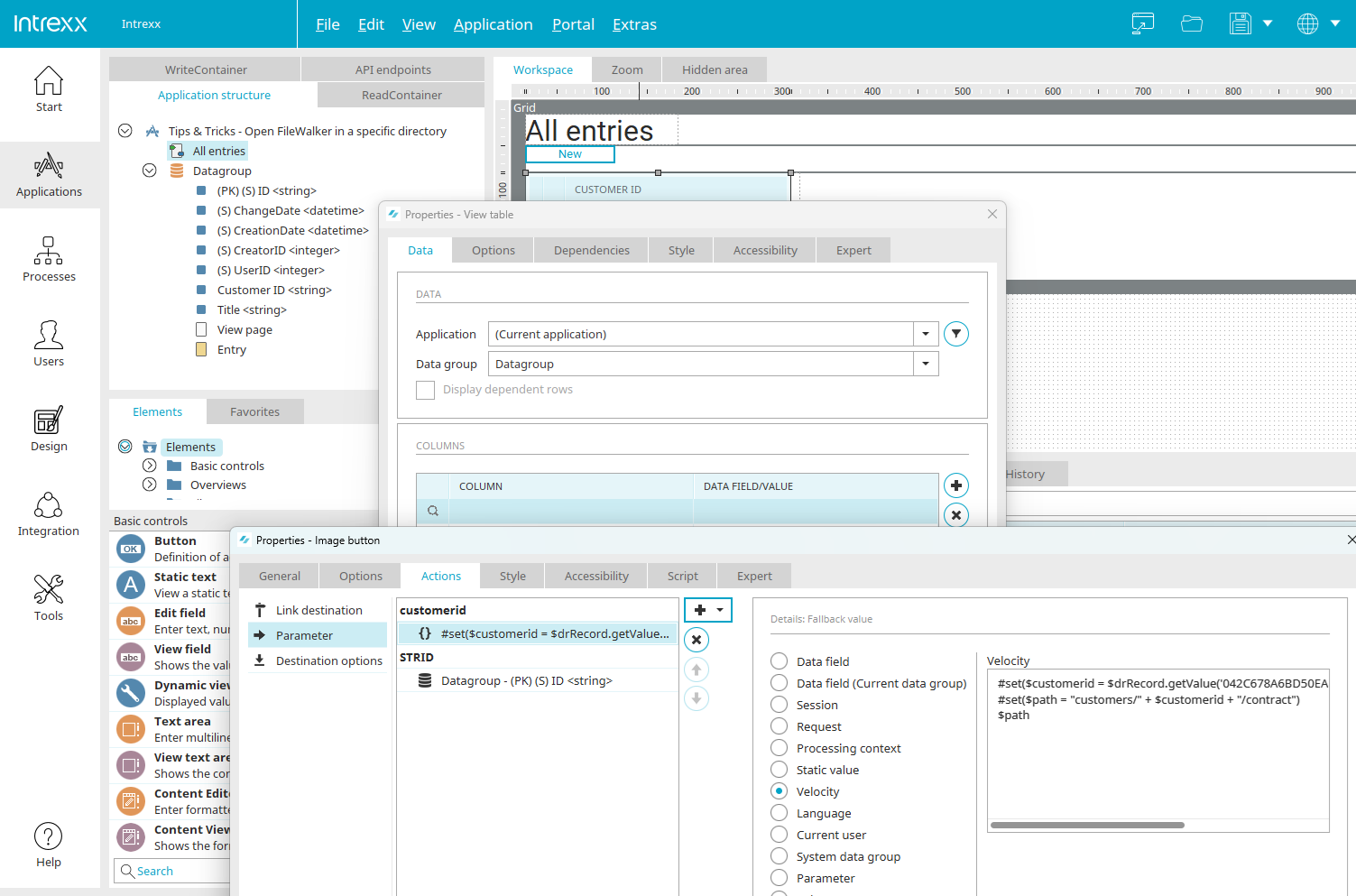Image resolution: width=1356 pixels, height=896 pixels.
Task: Select the Processing context radio button
Action: (x=779, y=747)
